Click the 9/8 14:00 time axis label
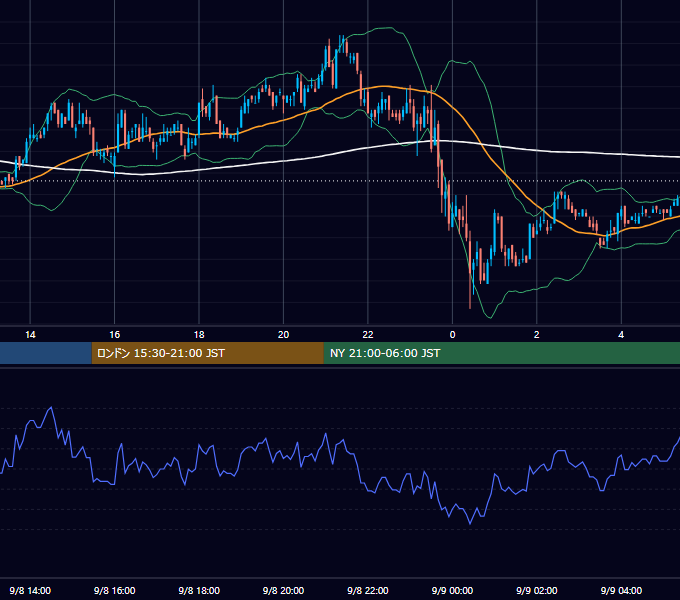This screenshot has height=600, width=680. (x=30, y=590)
